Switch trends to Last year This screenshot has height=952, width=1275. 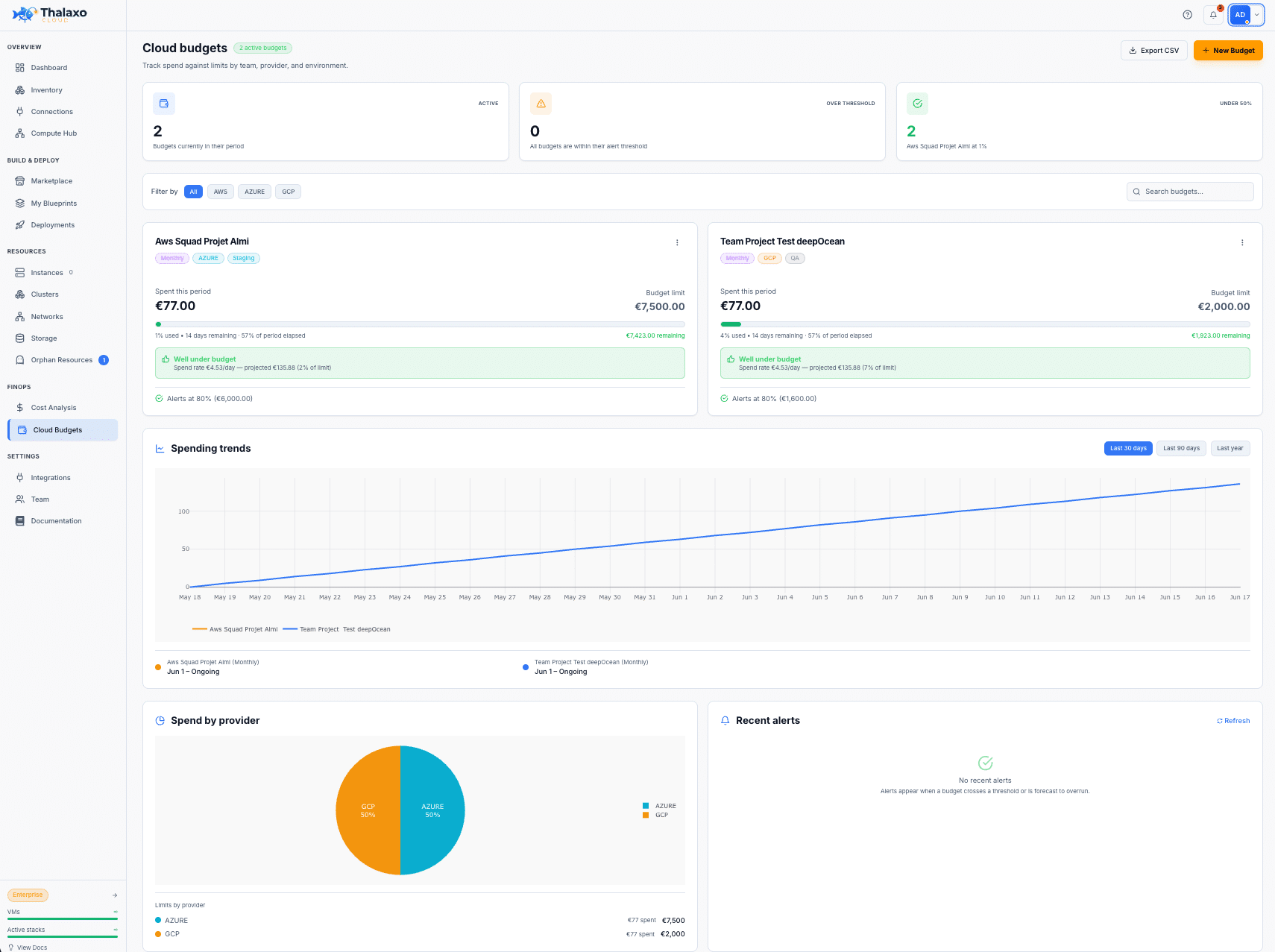pos(1230,448)
